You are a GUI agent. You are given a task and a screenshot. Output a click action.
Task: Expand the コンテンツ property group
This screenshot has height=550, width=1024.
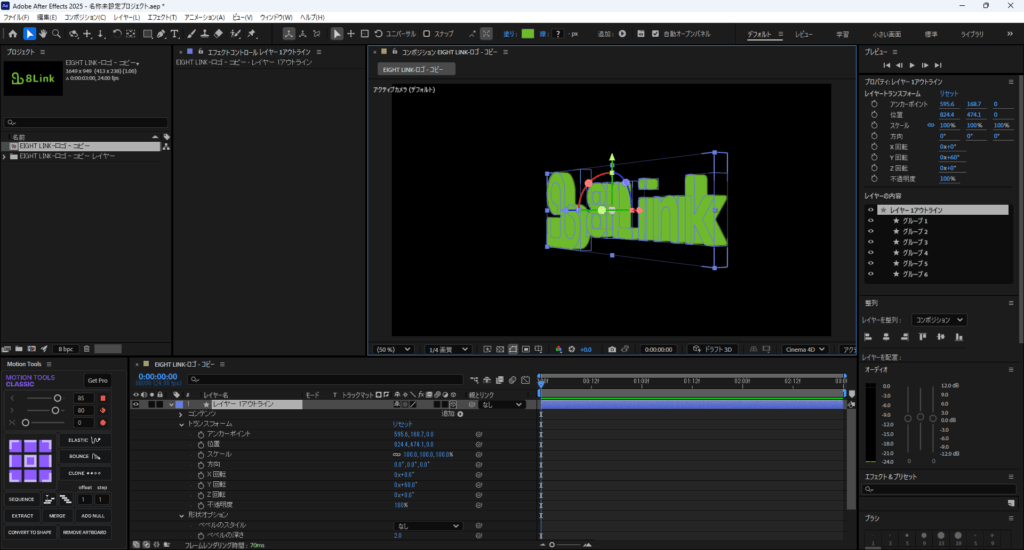(181, 414)
